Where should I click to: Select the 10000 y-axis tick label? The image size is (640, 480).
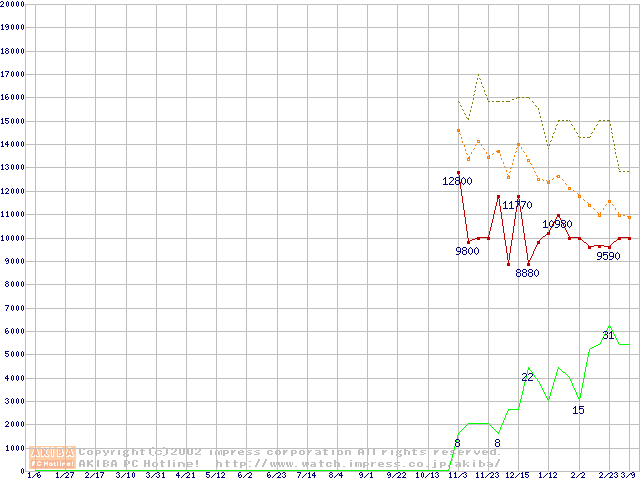tap(12, 238)
